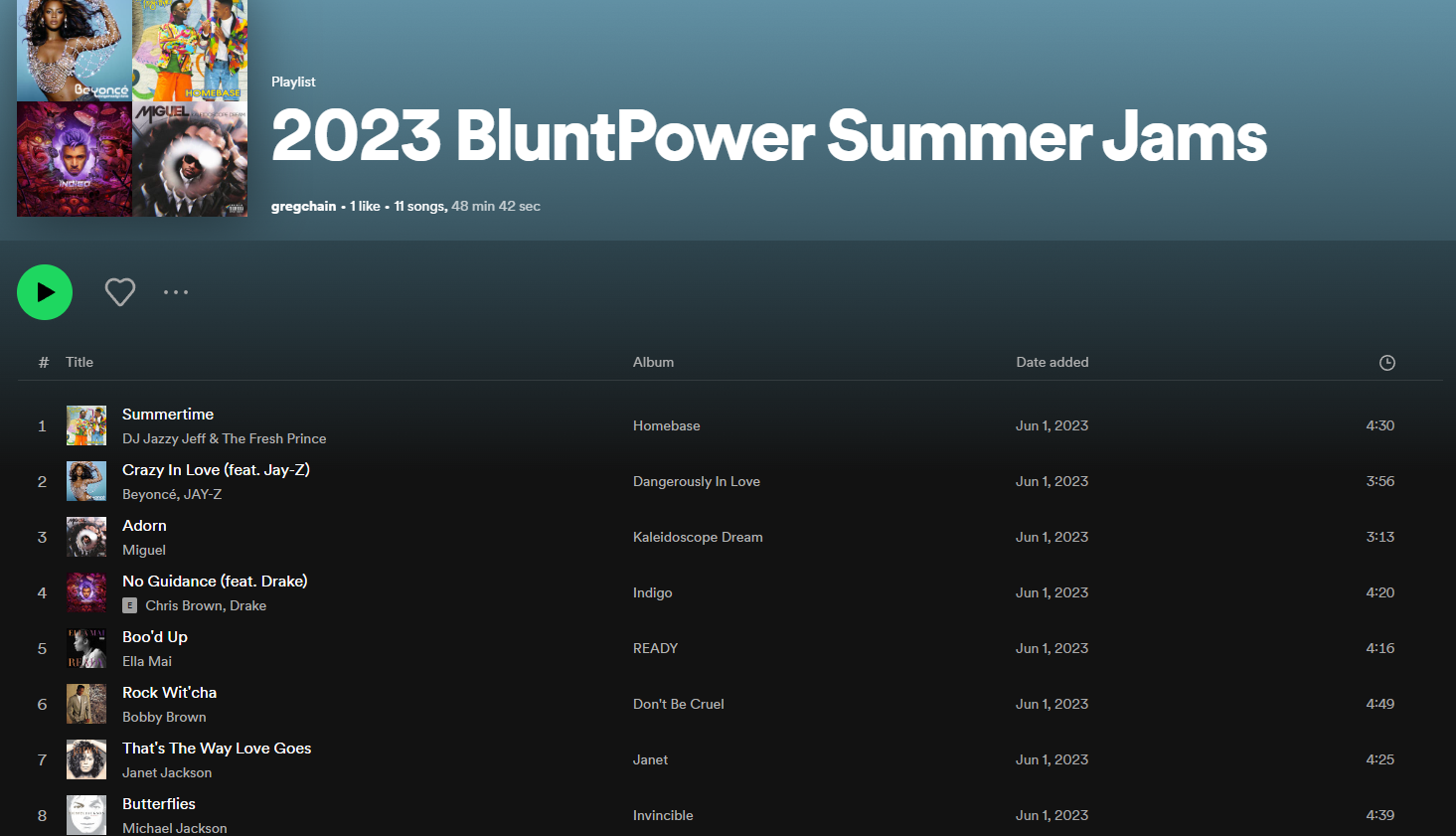The image size is (1456, 836).
Task: Visit the Michael Jackson artist link
Action: 174,828
